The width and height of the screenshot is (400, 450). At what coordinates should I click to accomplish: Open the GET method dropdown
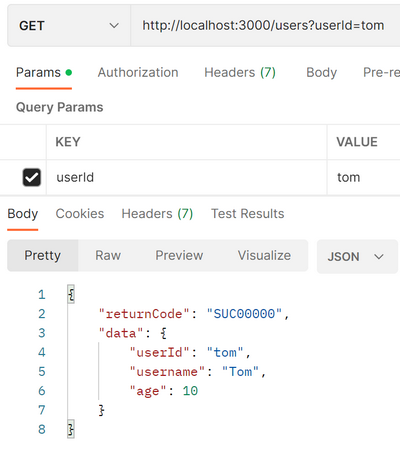point(69,26)
